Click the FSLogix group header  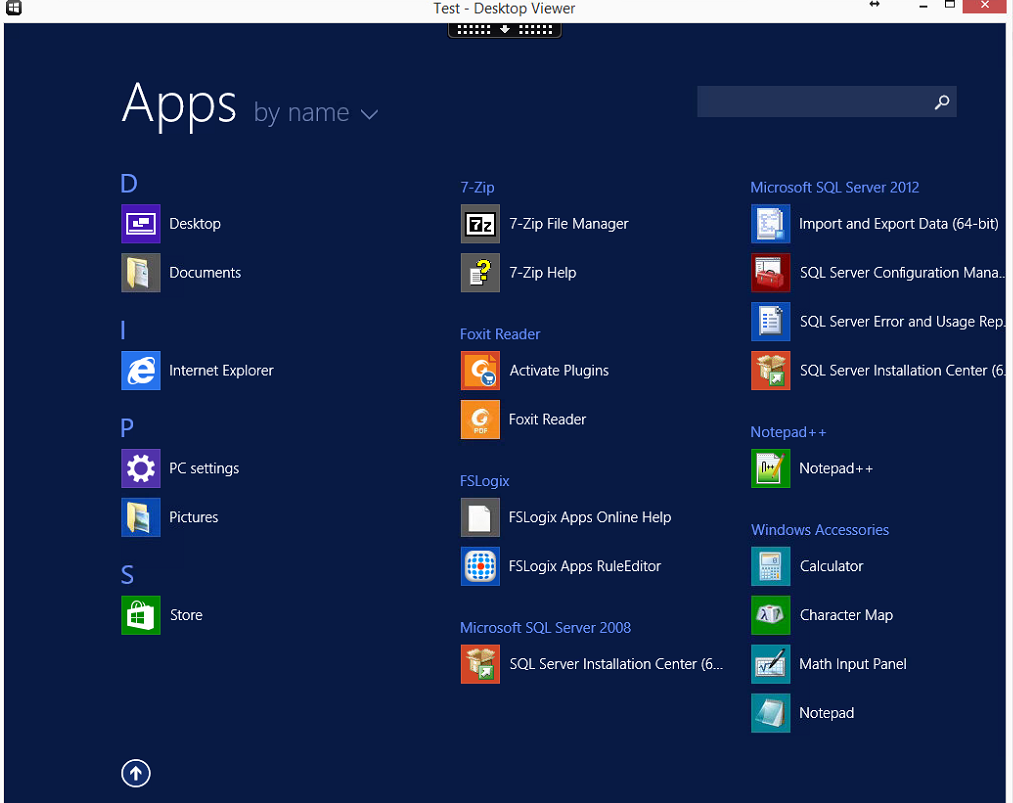(x=485, y=481)
